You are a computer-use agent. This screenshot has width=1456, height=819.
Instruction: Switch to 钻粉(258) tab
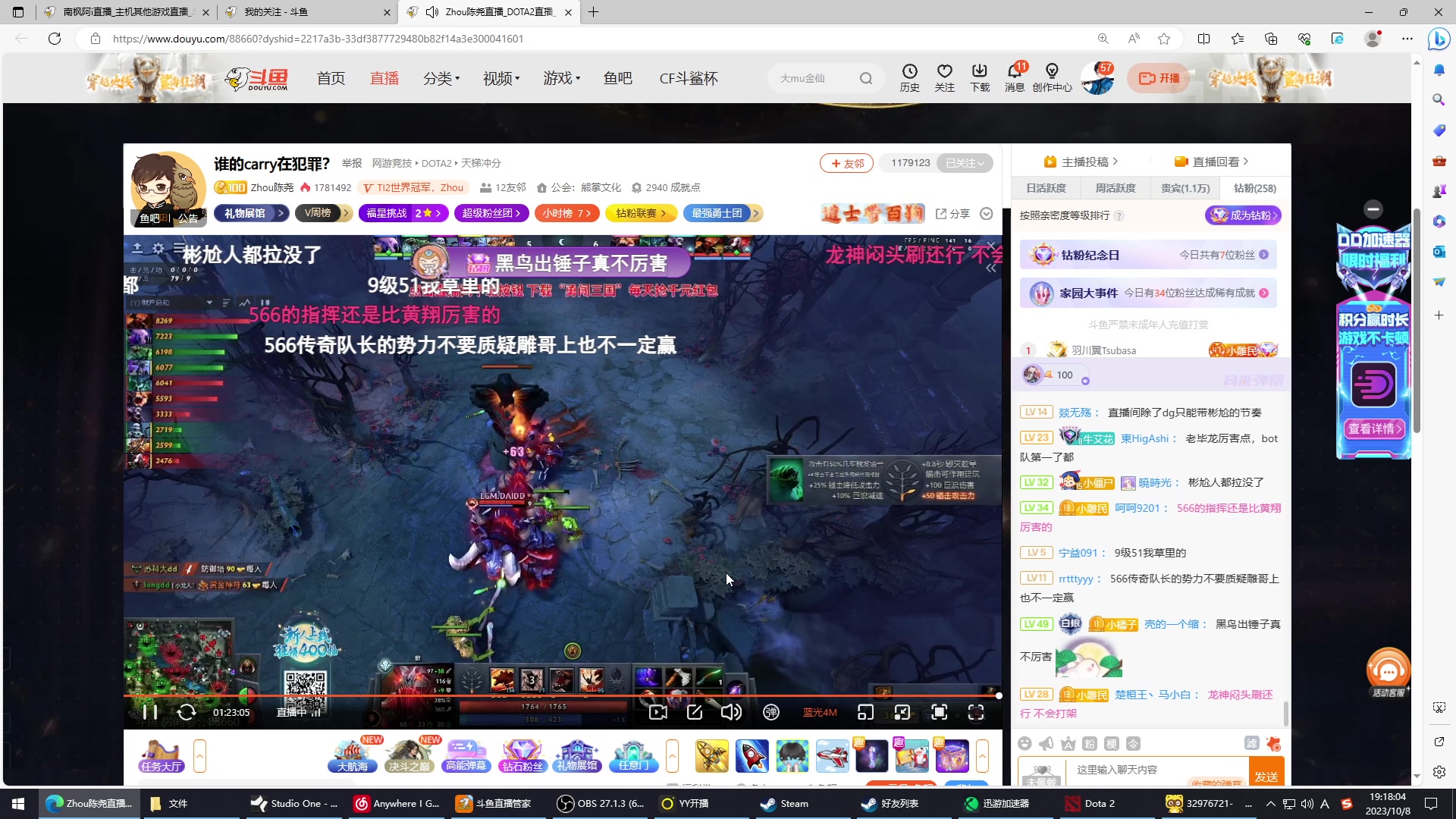pos(1254,188)
